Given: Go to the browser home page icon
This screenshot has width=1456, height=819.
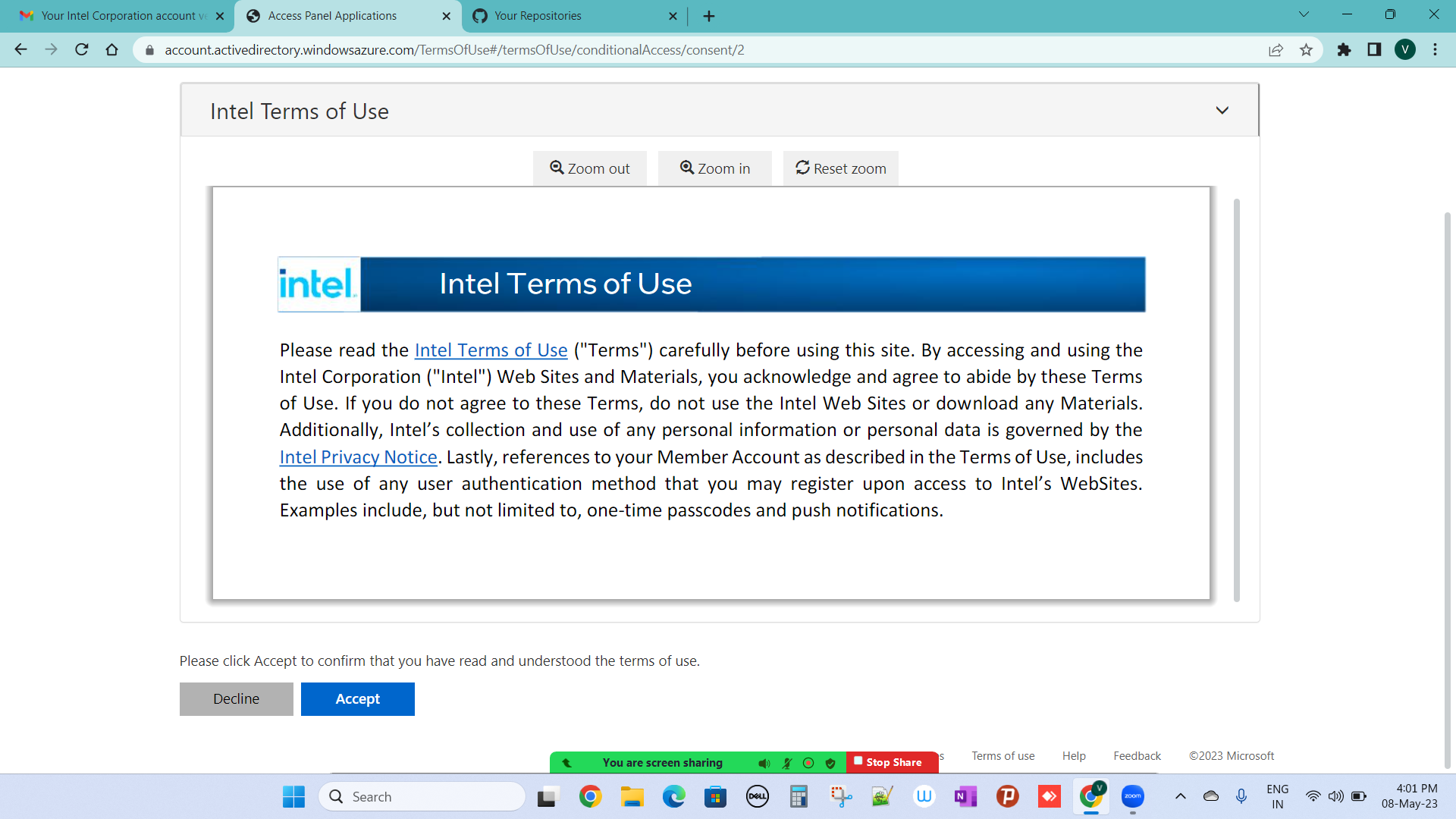Looking at the screenshot, I should [x=112, y=50].
